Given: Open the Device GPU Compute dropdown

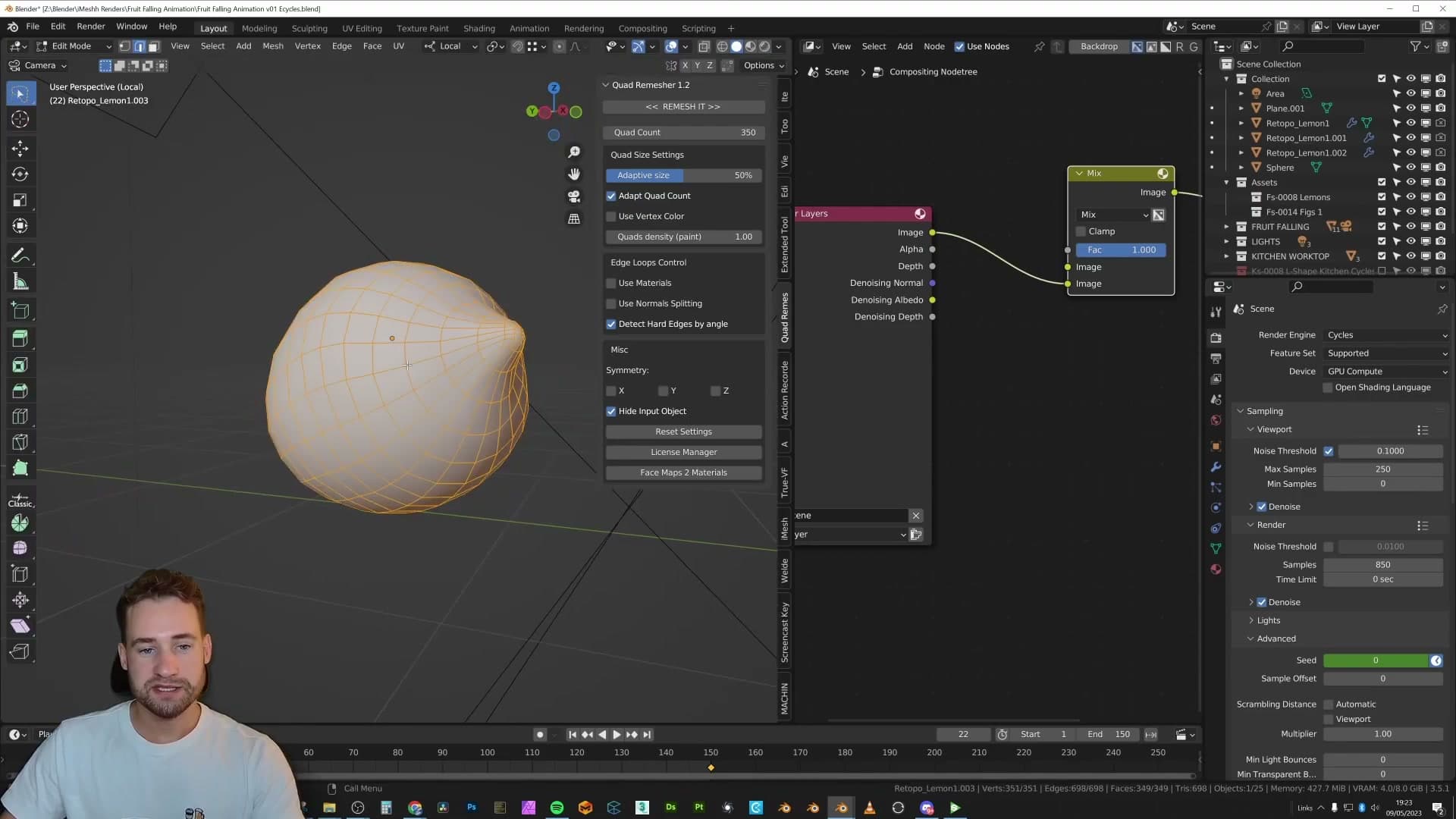Looking at the screenshot, I should pos(1387,372).
